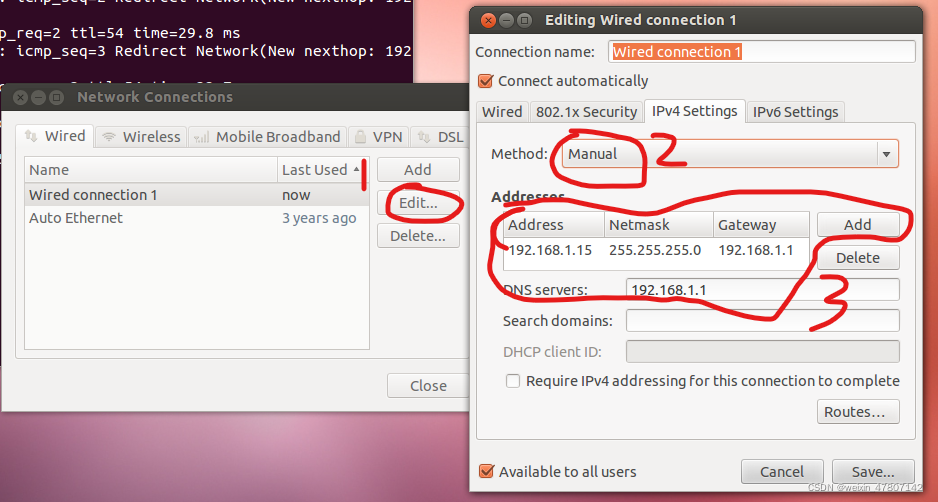This screenshot has height=502, width=938.
Task: Click Add in Network Connections window
Action: click(x=418, y=170)
